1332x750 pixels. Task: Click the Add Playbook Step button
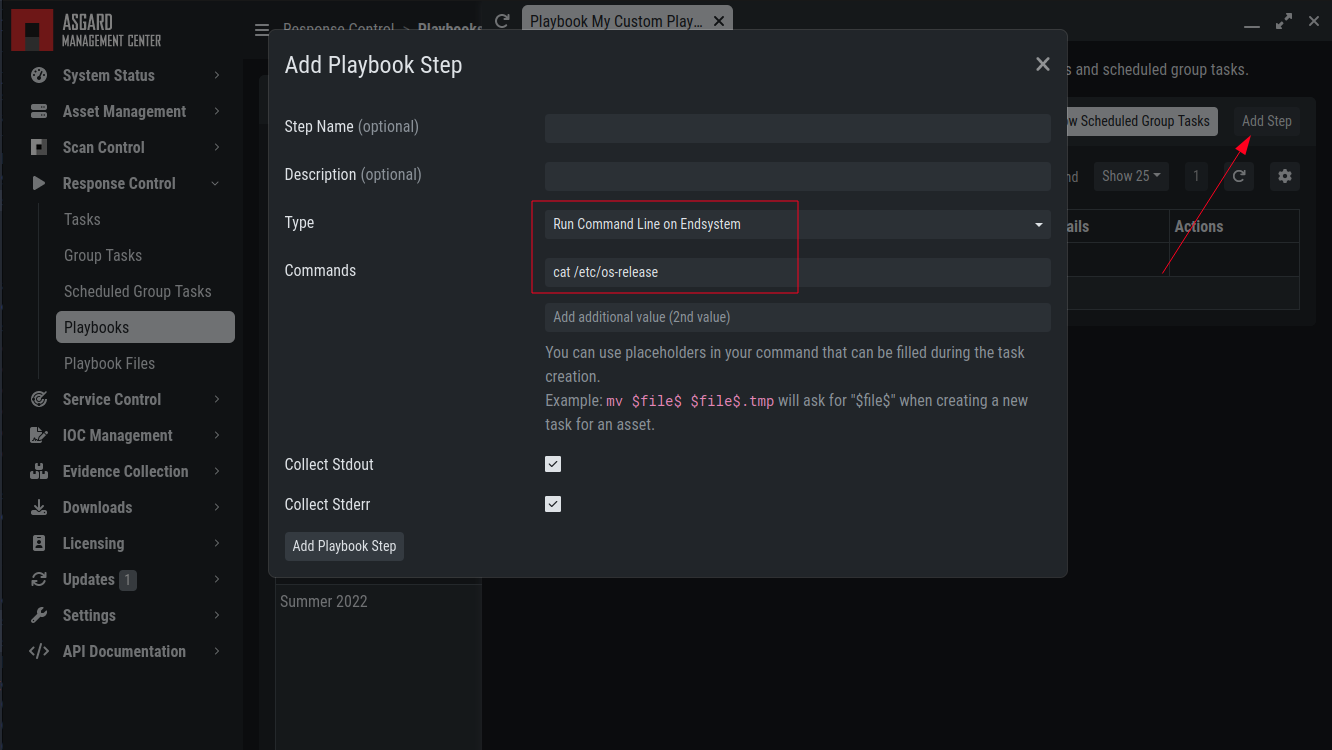pos(344,546)
